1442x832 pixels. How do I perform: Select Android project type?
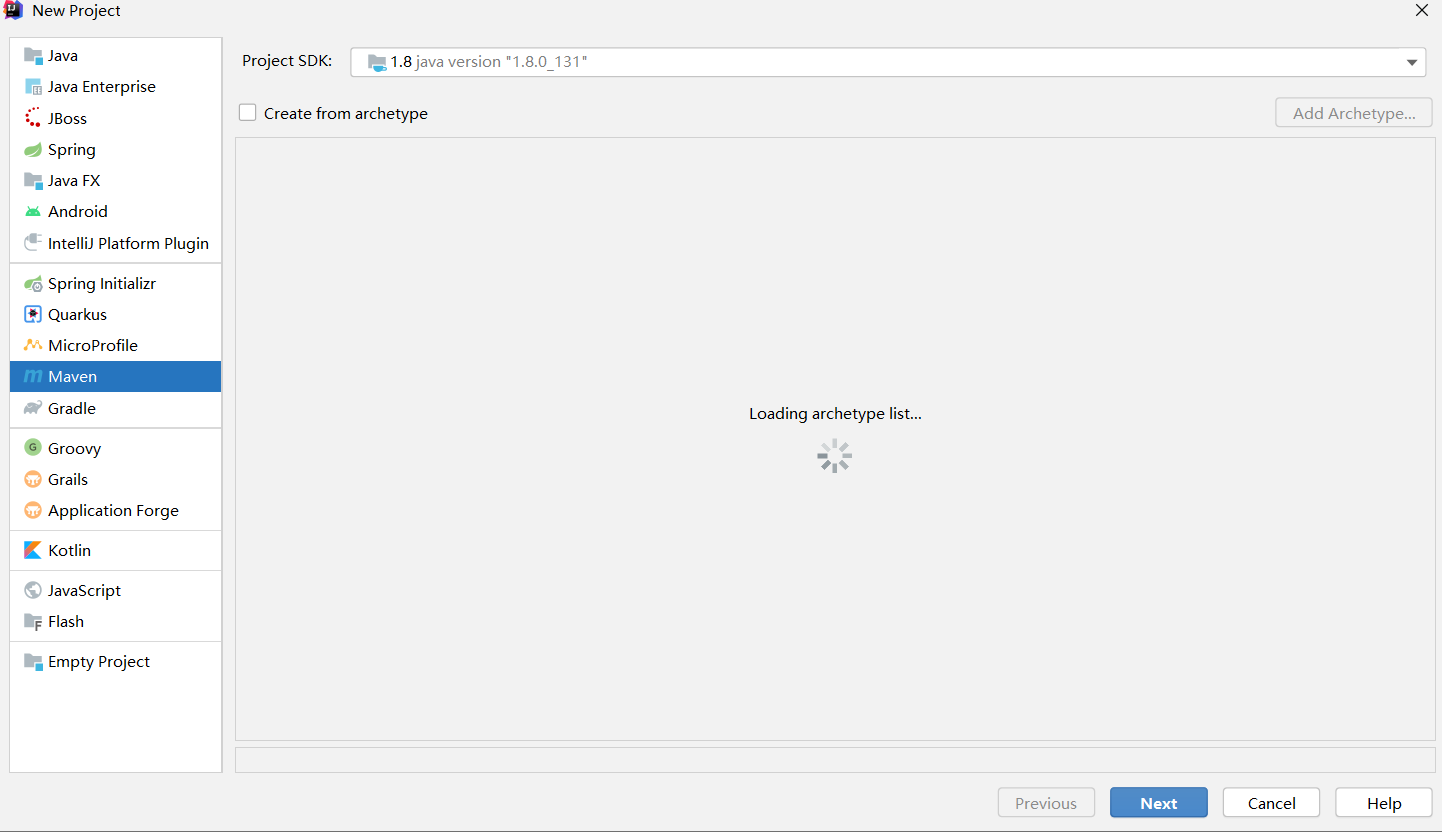pos(115,212)
